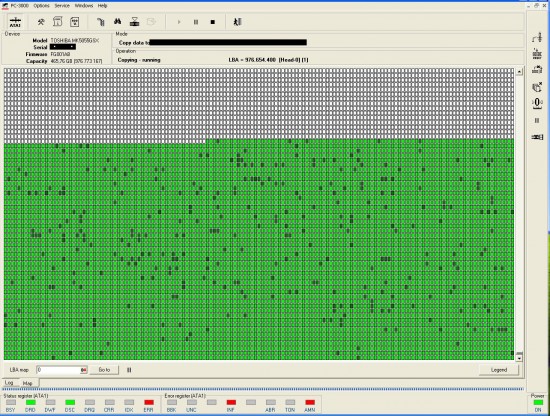Click the ATA1 port selection icon
550x416 pixels.
(15, 22)
